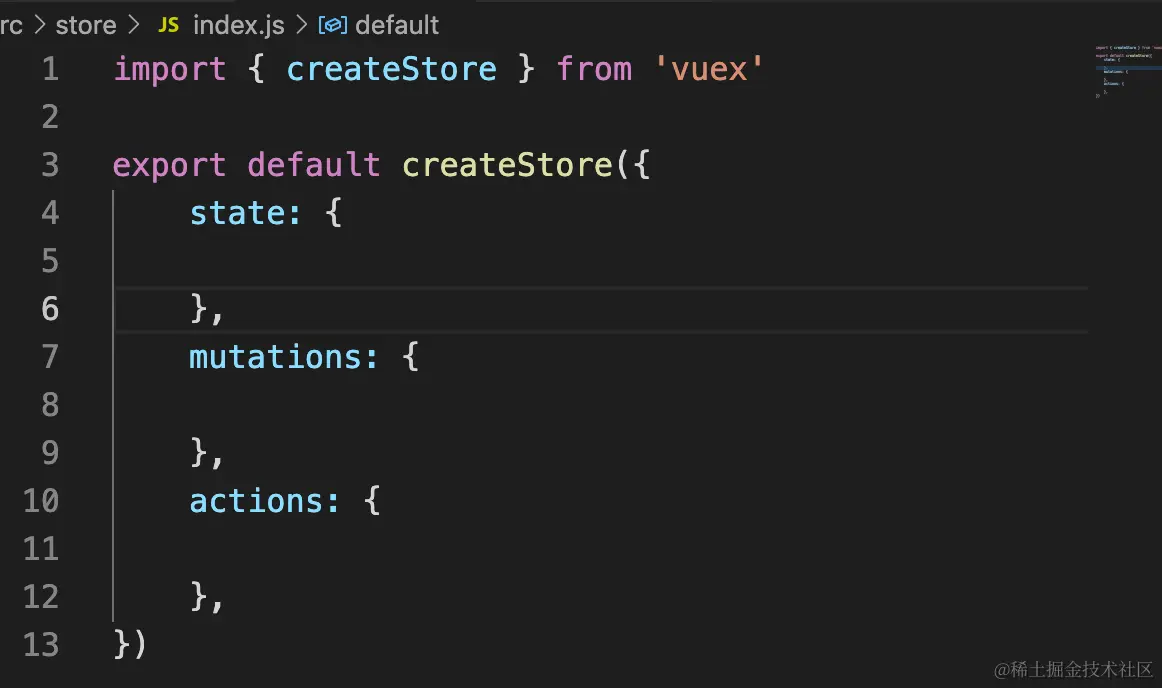Click the minimap code preview

(x=1124, y=72)
